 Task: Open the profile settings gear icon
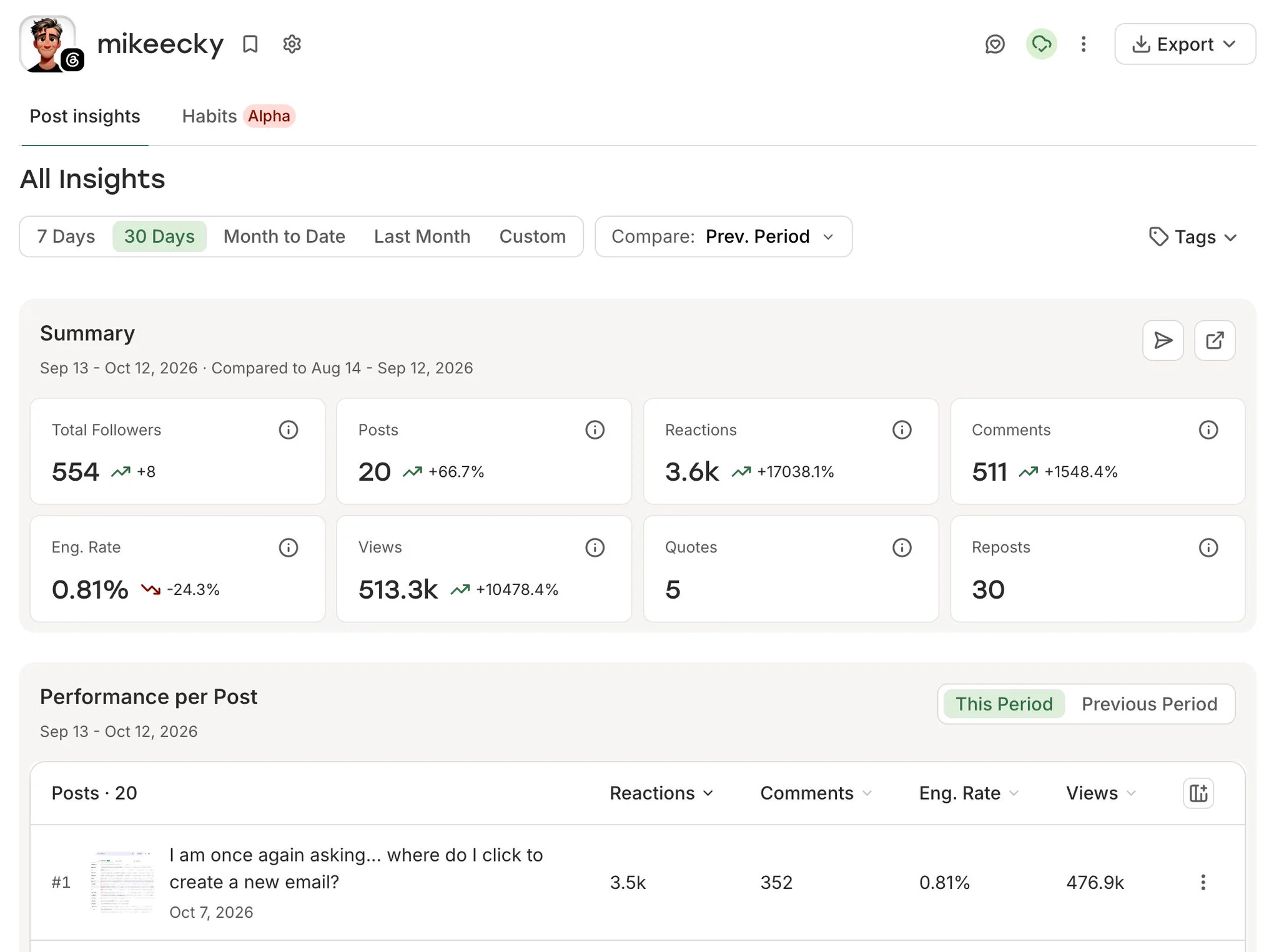pos(292,44)
